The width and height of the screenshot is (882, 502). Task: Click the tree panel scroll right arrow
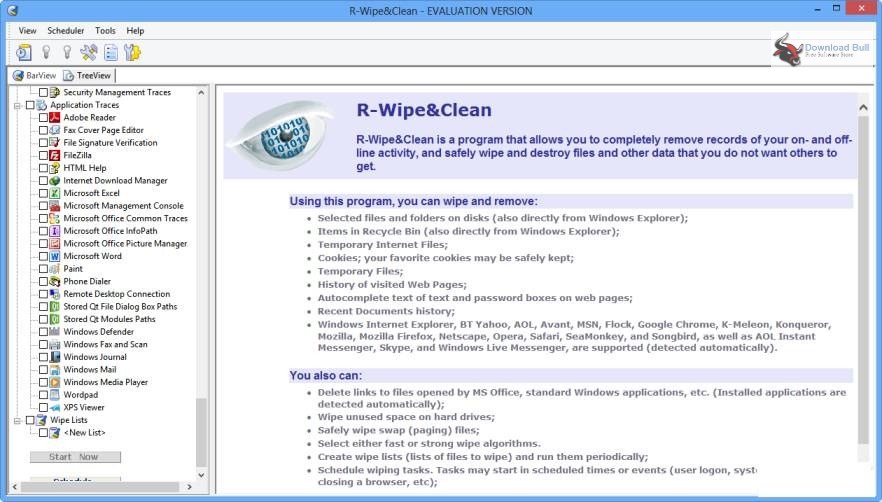coord(190,487)
